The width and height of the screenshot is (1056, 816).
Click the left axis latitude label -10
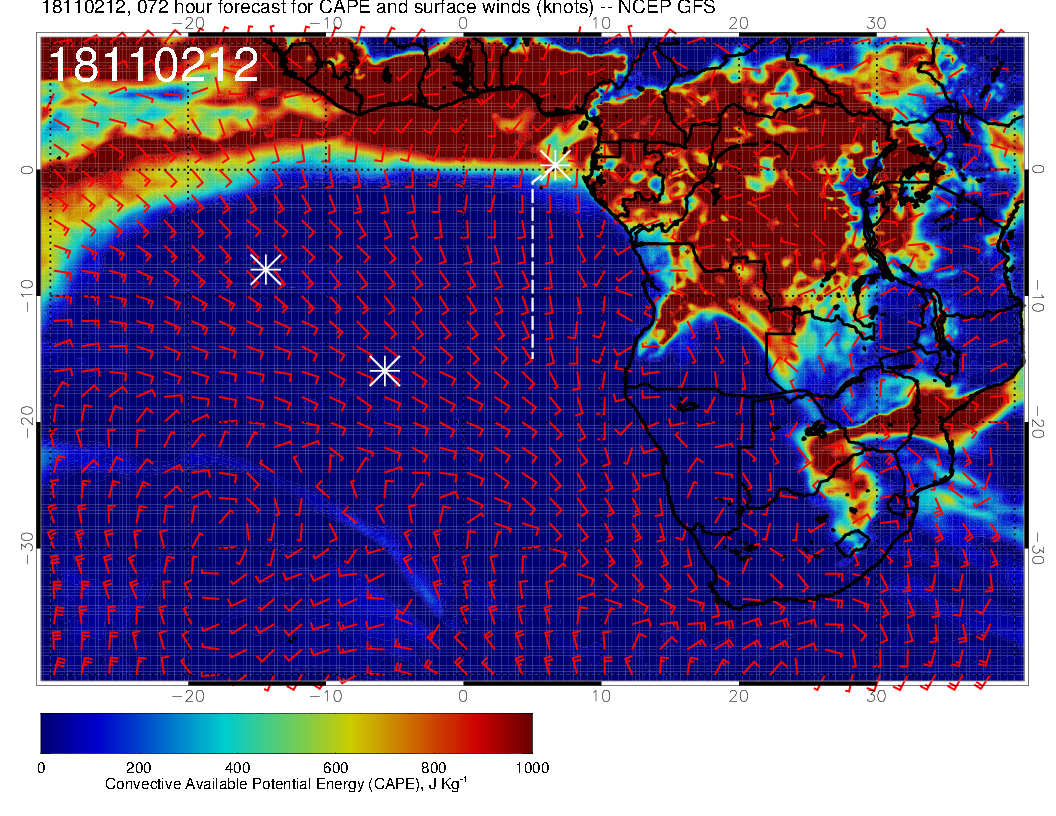(27, 295)
